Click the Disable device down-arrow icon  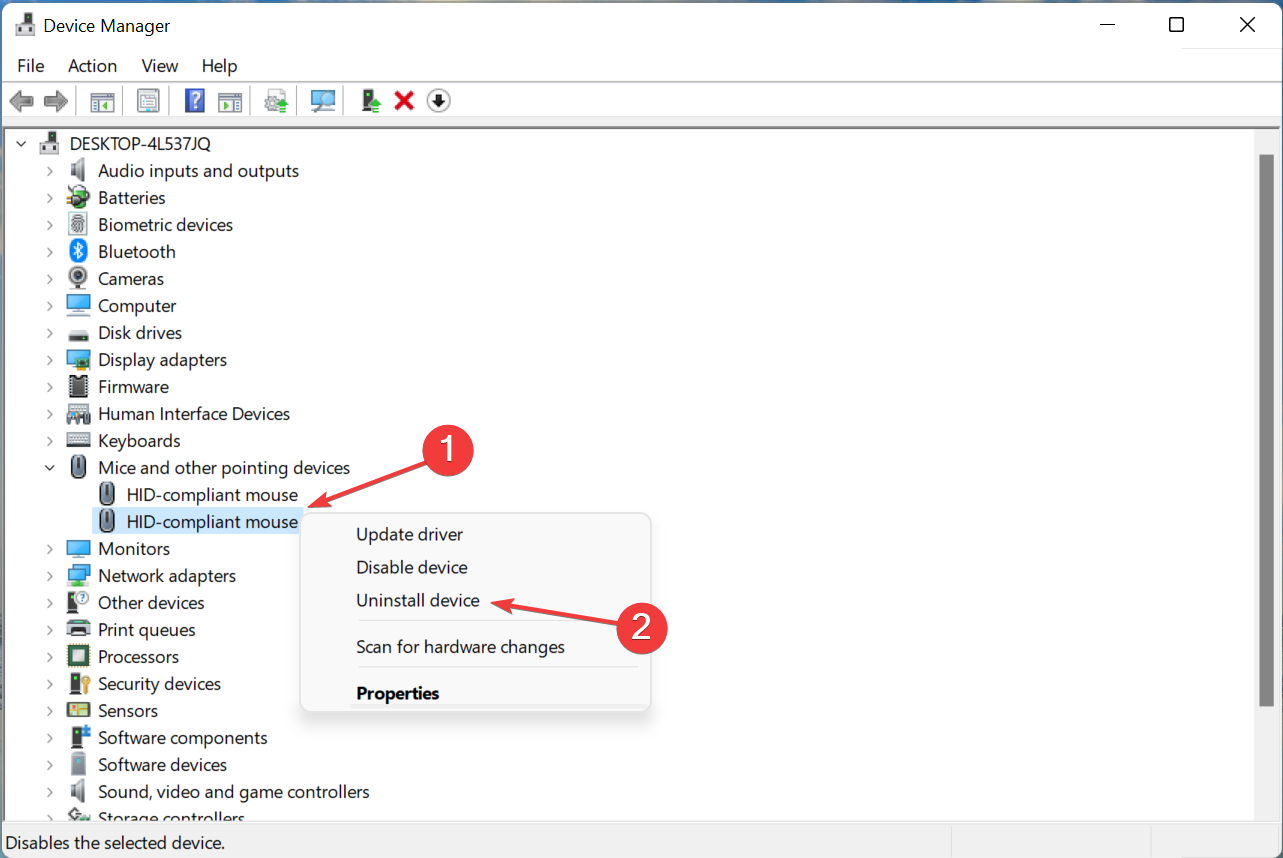(x=438, y=101)
